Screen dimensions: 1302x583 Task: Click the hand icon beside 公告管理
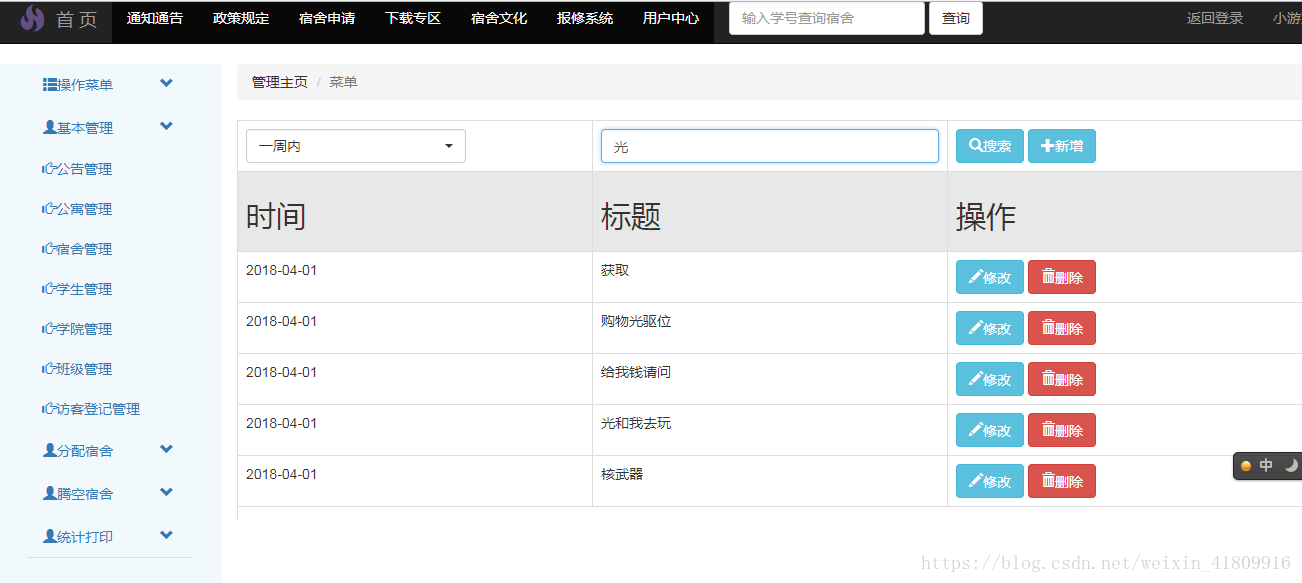tap(49, 169)
